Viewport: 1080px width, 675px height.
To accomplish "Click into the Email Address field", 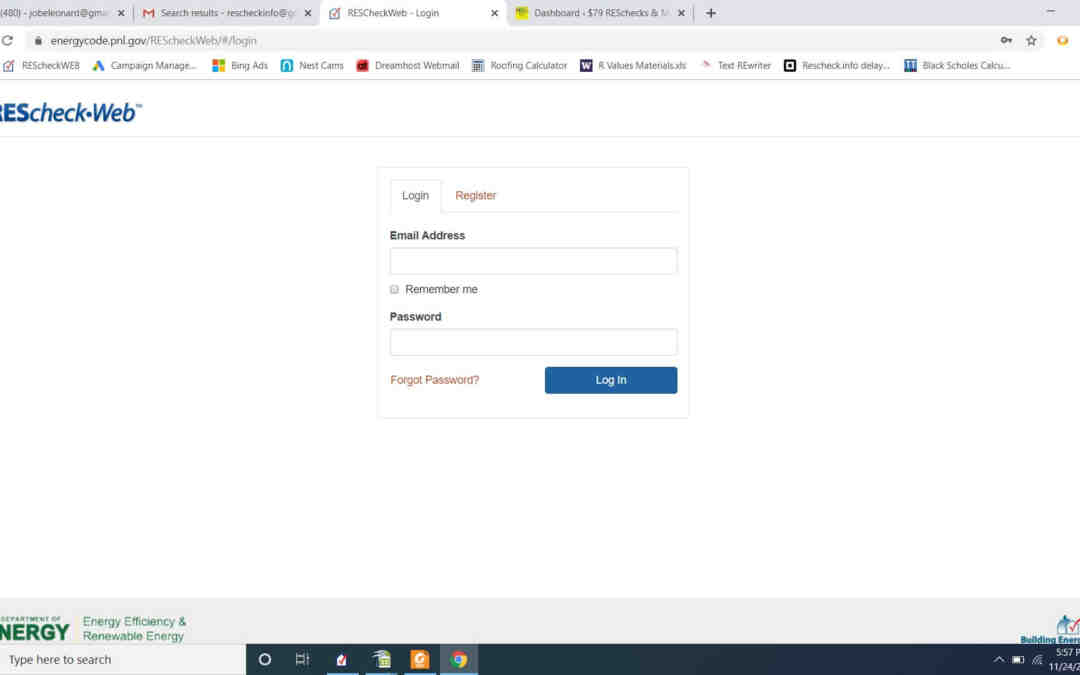I will 533,261.
